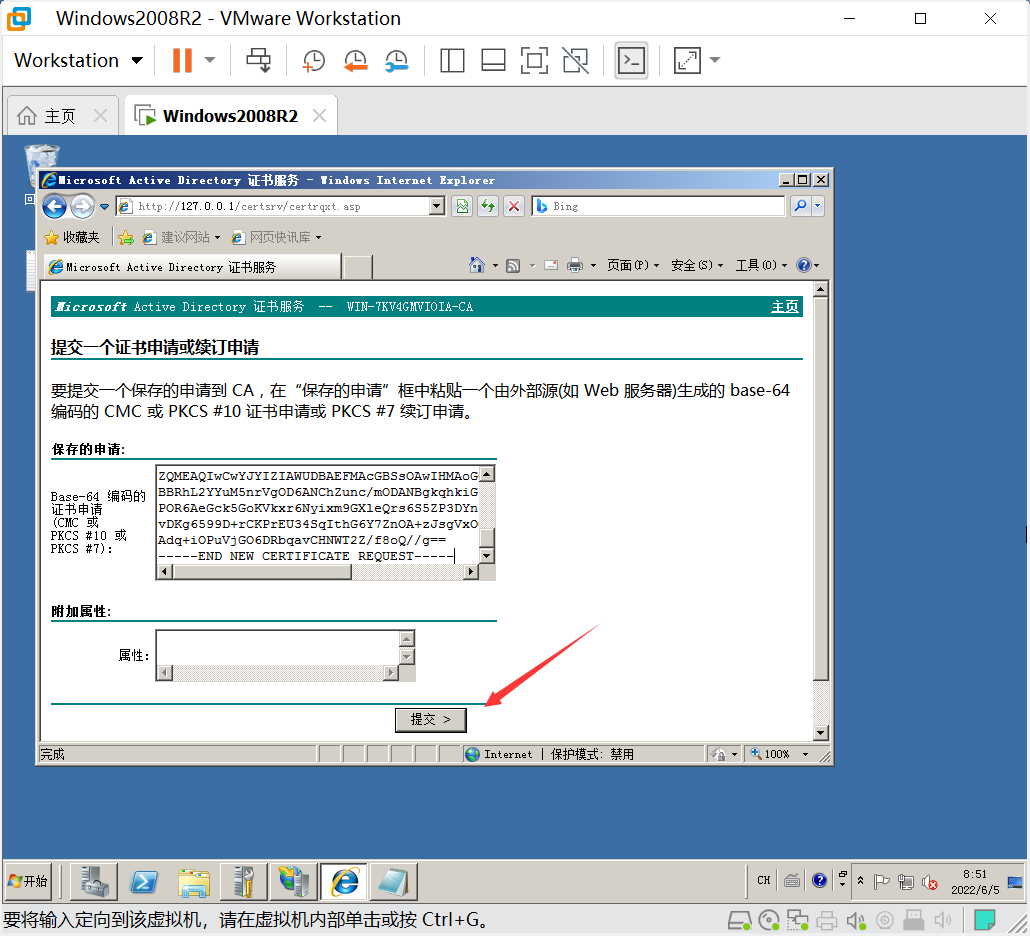Click request textarea horizontal scroll right arrow

pos(470,571)
